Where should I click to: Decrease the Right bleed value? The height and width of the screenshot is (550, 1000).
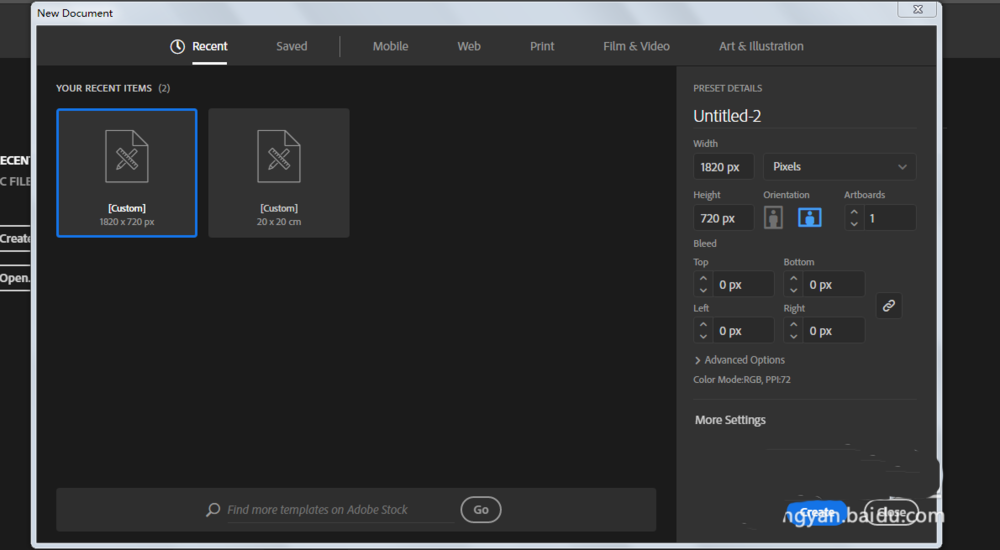tap(793, 336)
